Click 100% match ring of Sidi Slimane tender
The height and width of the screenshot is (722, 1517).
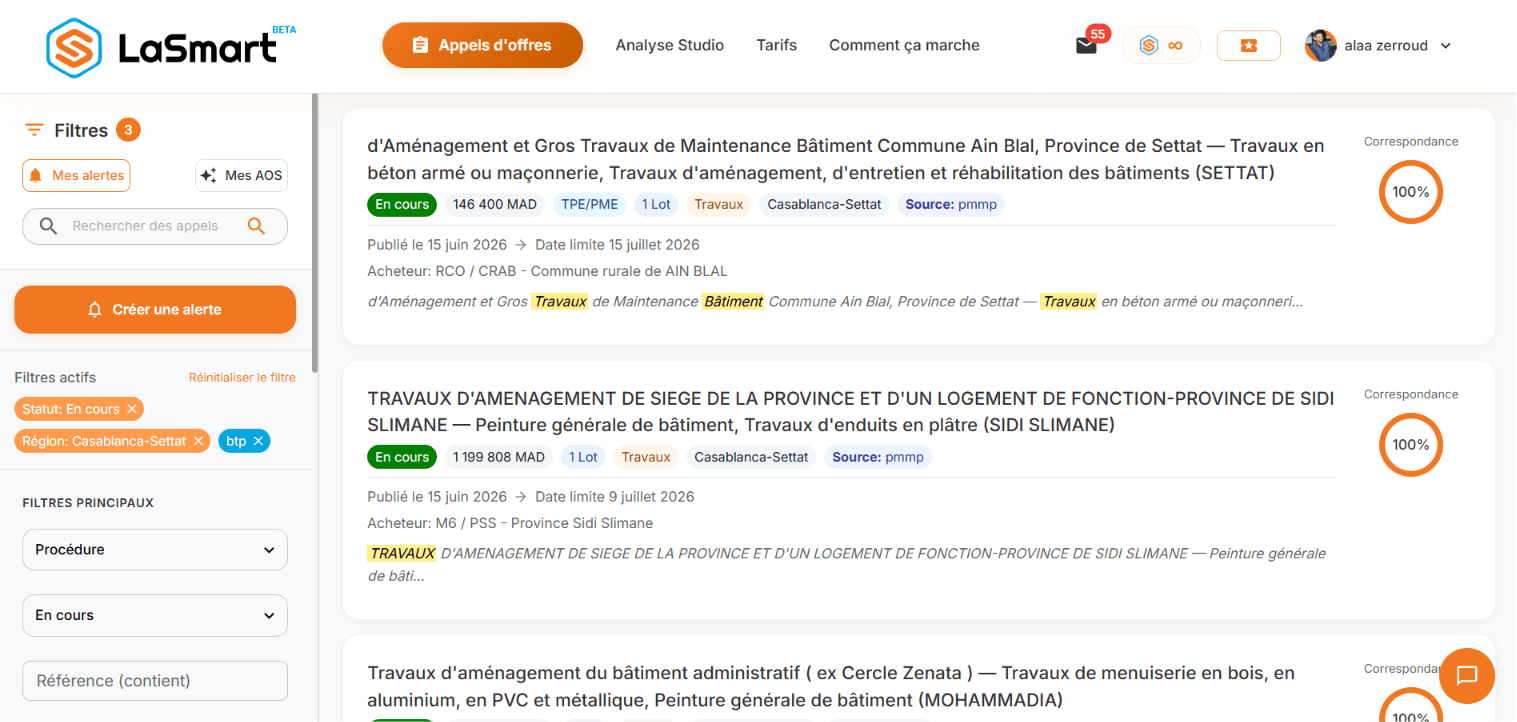coord(1410,445)
